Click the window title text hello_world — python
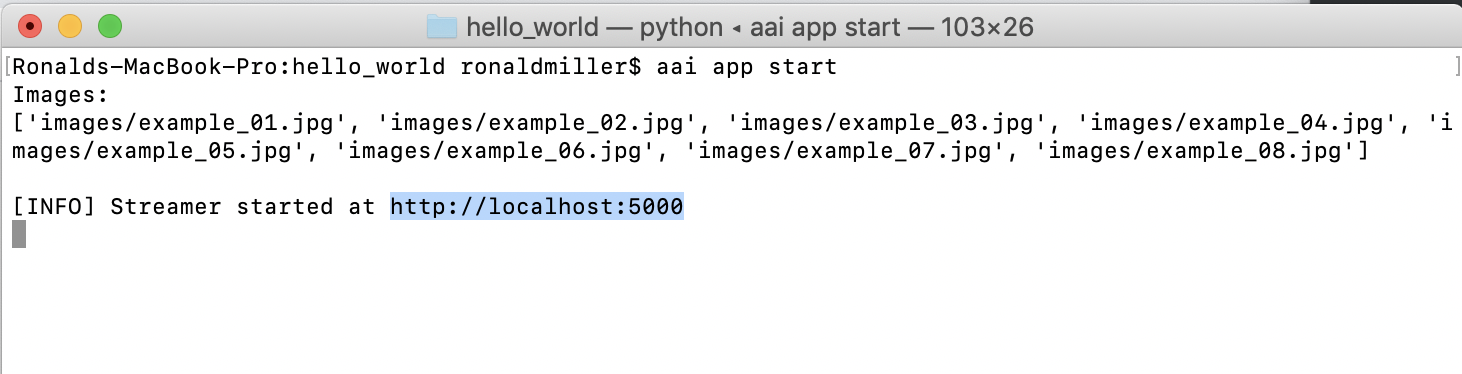The image size is (1462, 374). click(594, 27)
